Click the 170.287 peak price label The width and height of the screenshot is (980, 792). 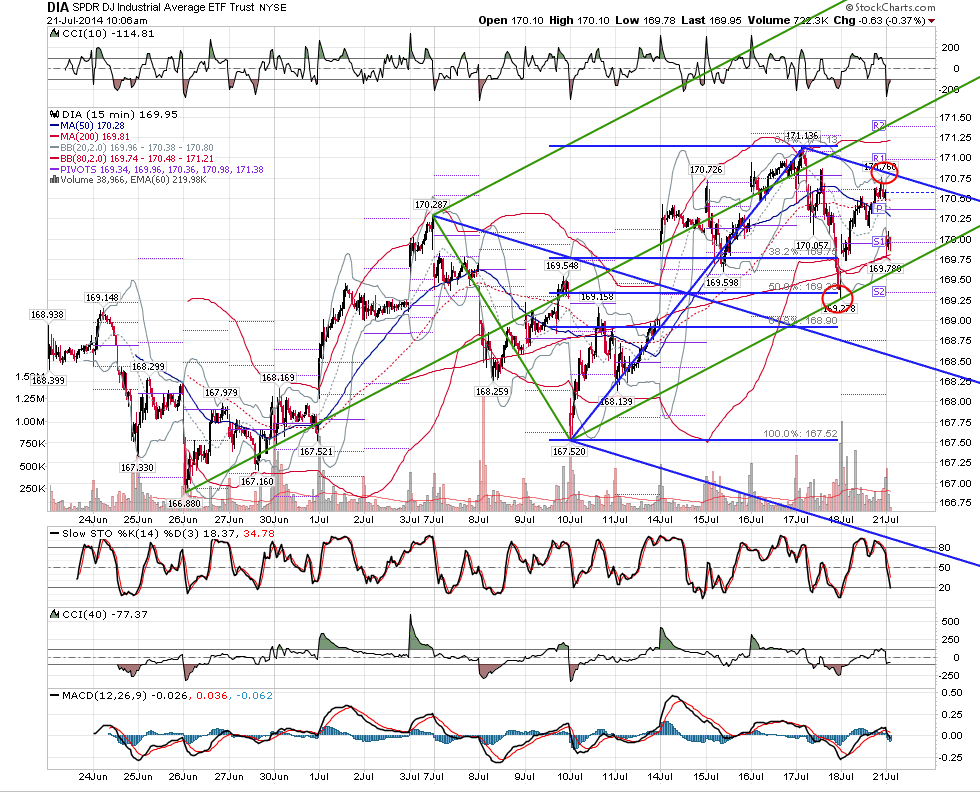431,204
